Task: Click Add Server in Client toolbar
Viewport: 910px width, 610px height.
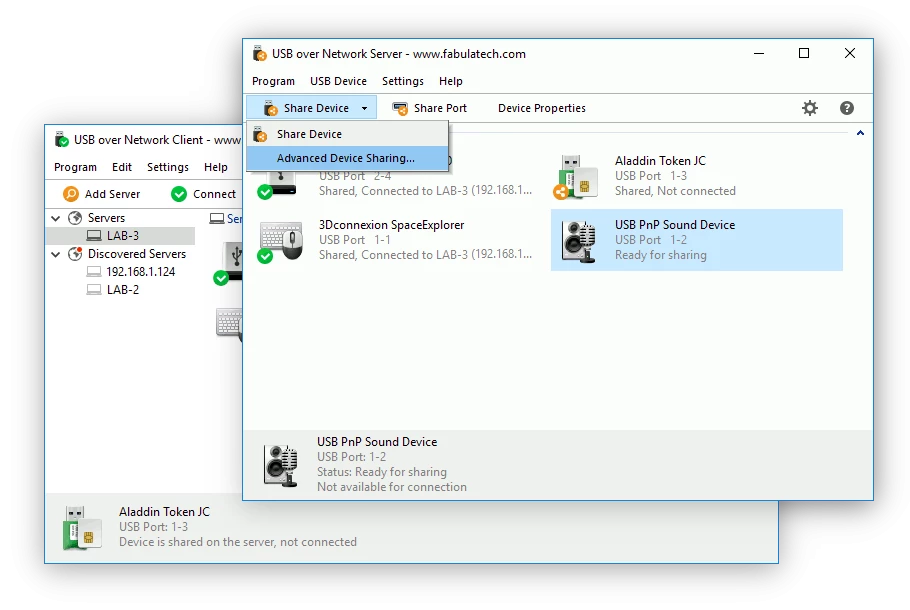Action: point(102,194)
